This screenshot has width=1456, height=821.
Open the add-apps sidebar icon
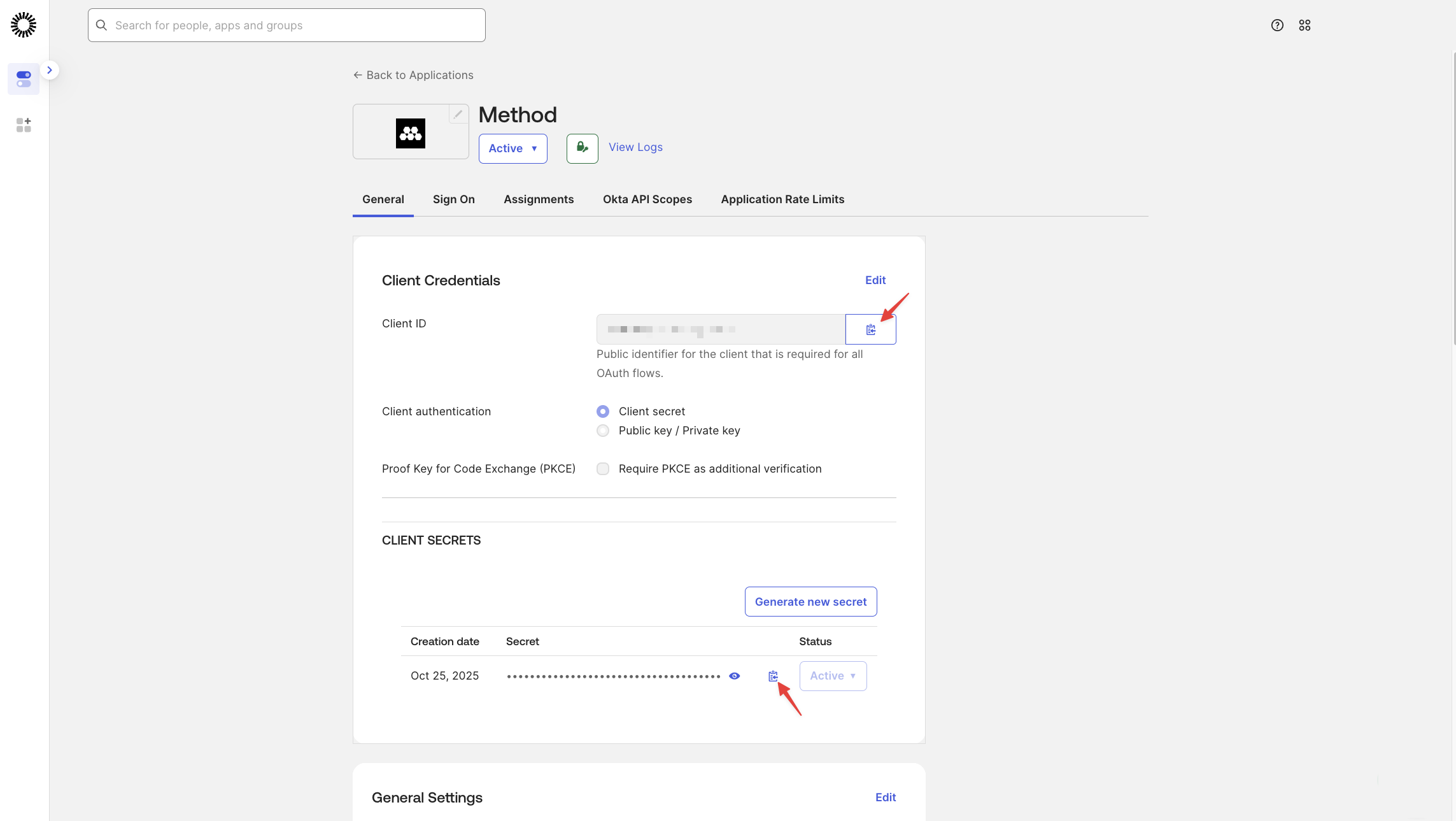pyautogui.click(x=24, y=125)
